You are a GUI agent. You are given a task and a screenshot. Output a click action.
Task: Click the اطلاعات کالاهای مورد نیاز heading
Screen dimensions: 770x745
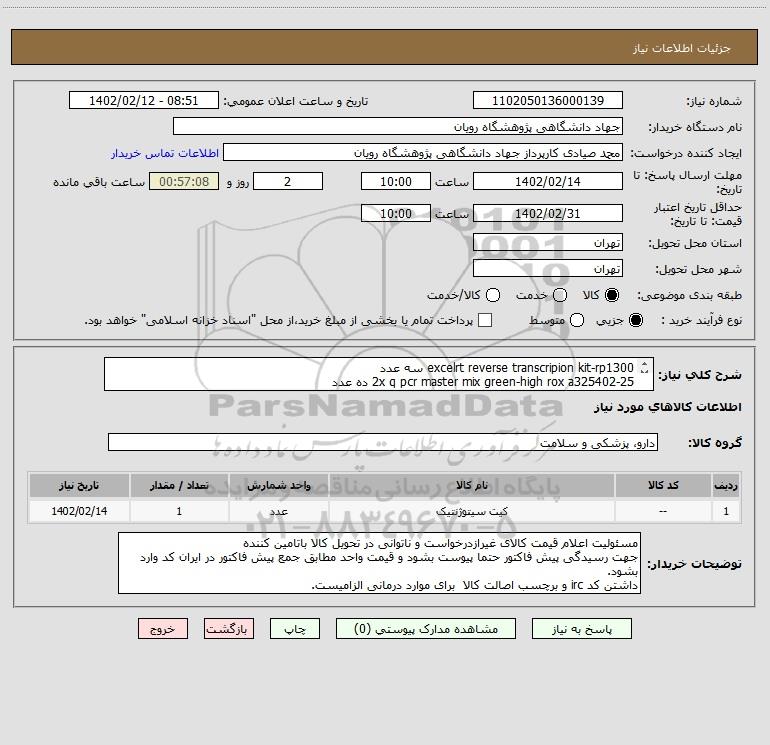coord(668,407)
